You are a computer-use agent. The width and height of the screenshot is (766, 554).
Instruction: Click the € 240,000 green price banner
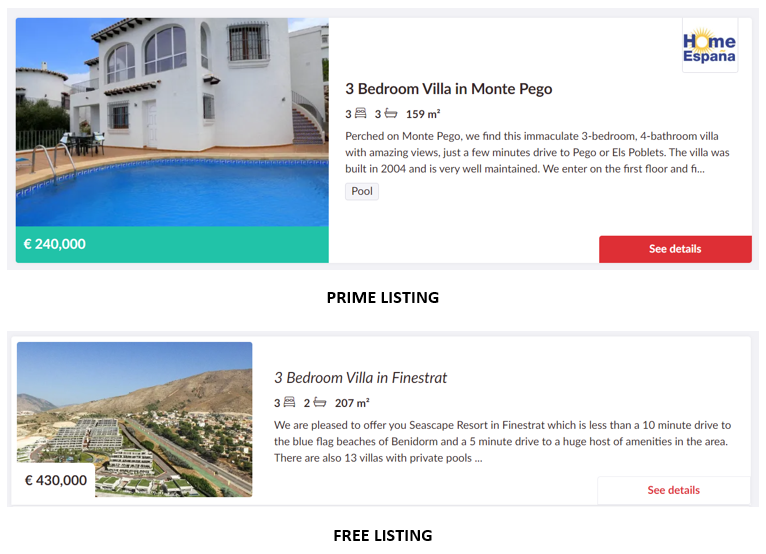(x=172, y=244)
